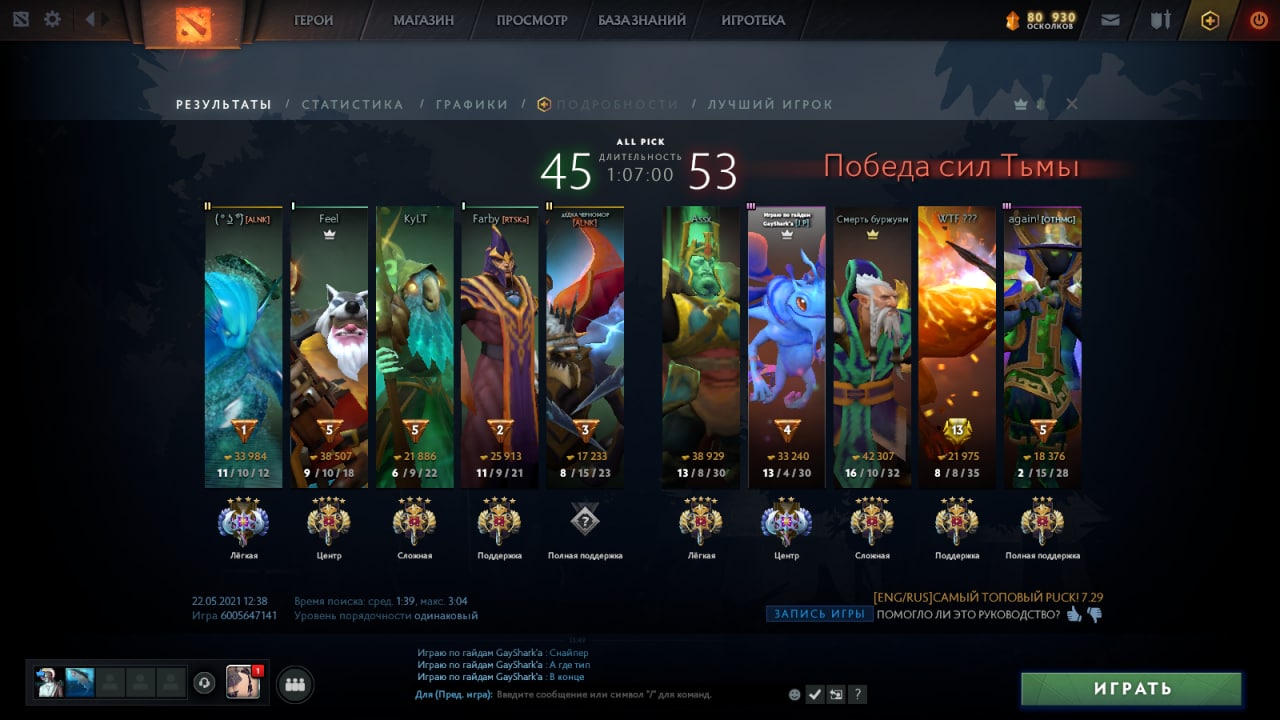This screenshot has height=720, width=1280.
Task: Open the mail envelope icon
Action: (1110, 19)
